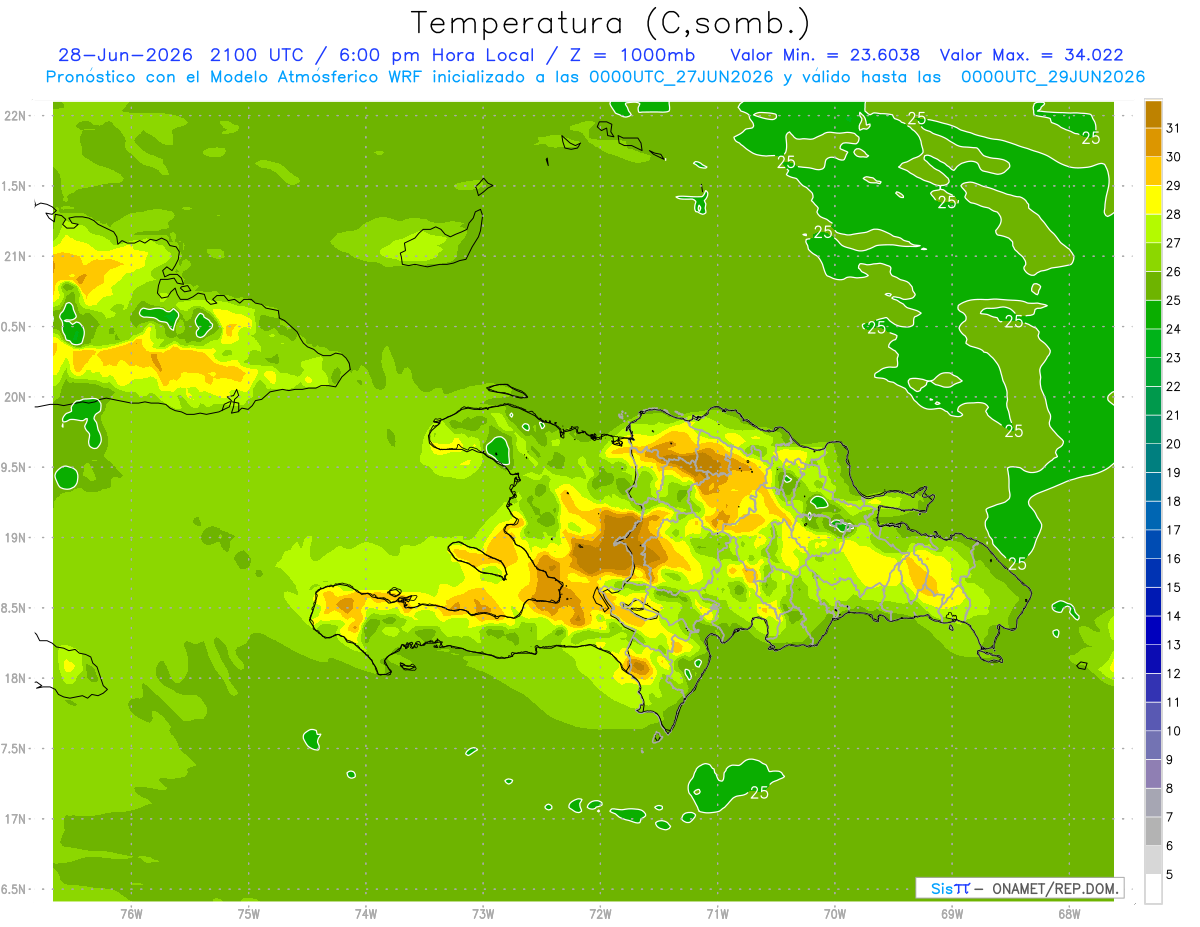Click the "17N" latitude label
Image resolution: width=1200 pixels, height=927 pixels.
pos(16,819)
